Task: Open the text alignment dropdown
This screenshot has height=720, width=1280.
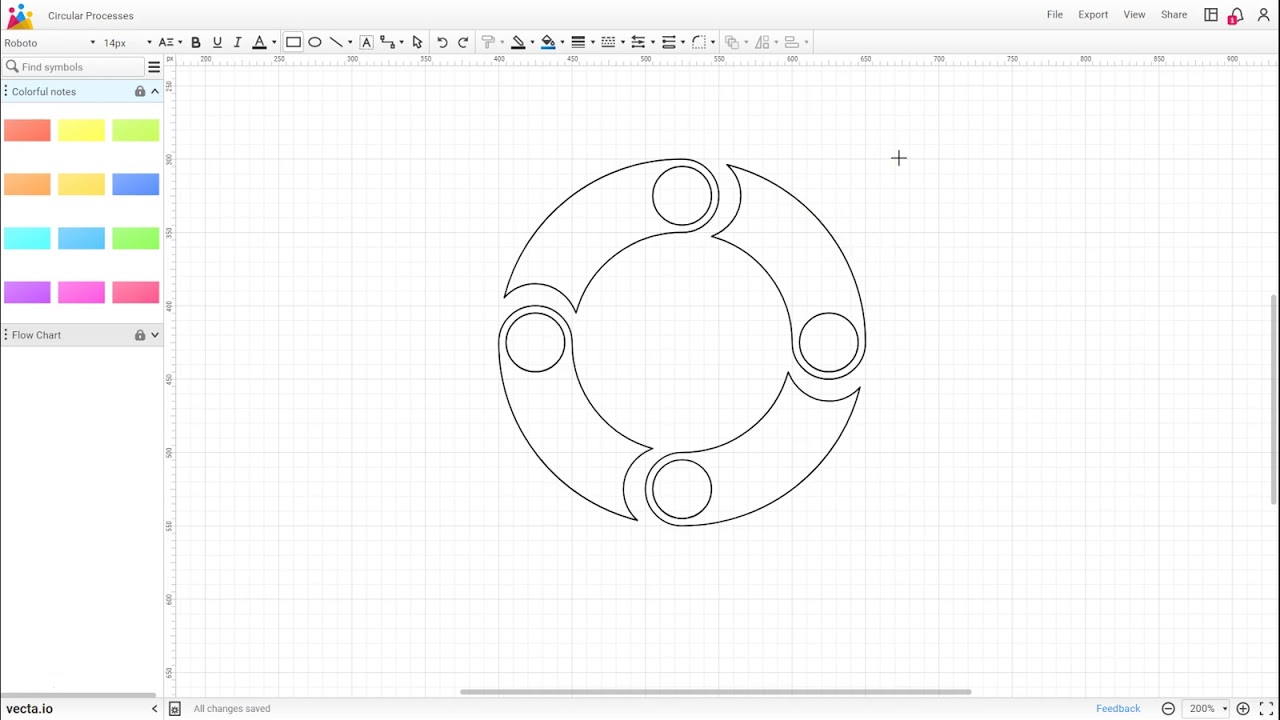Action: tap(170, 42)
